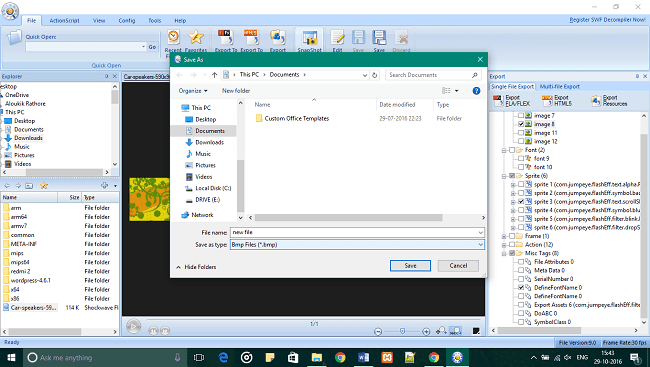Click the Favorites star icon
The image size is (650, 367).
coord(196,38)
